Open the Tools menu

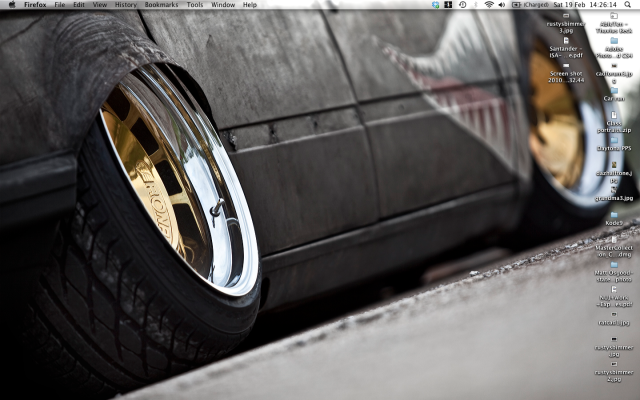click(195, 4)
